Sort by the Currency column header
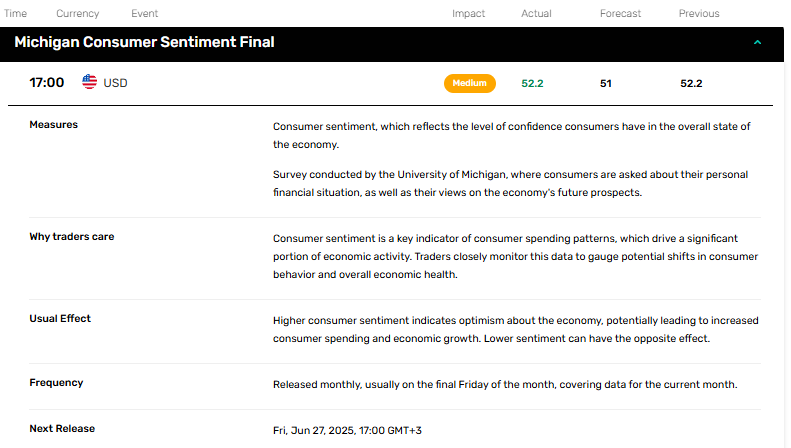This screenshot has height=448, width=791. (x=78, y=14)
